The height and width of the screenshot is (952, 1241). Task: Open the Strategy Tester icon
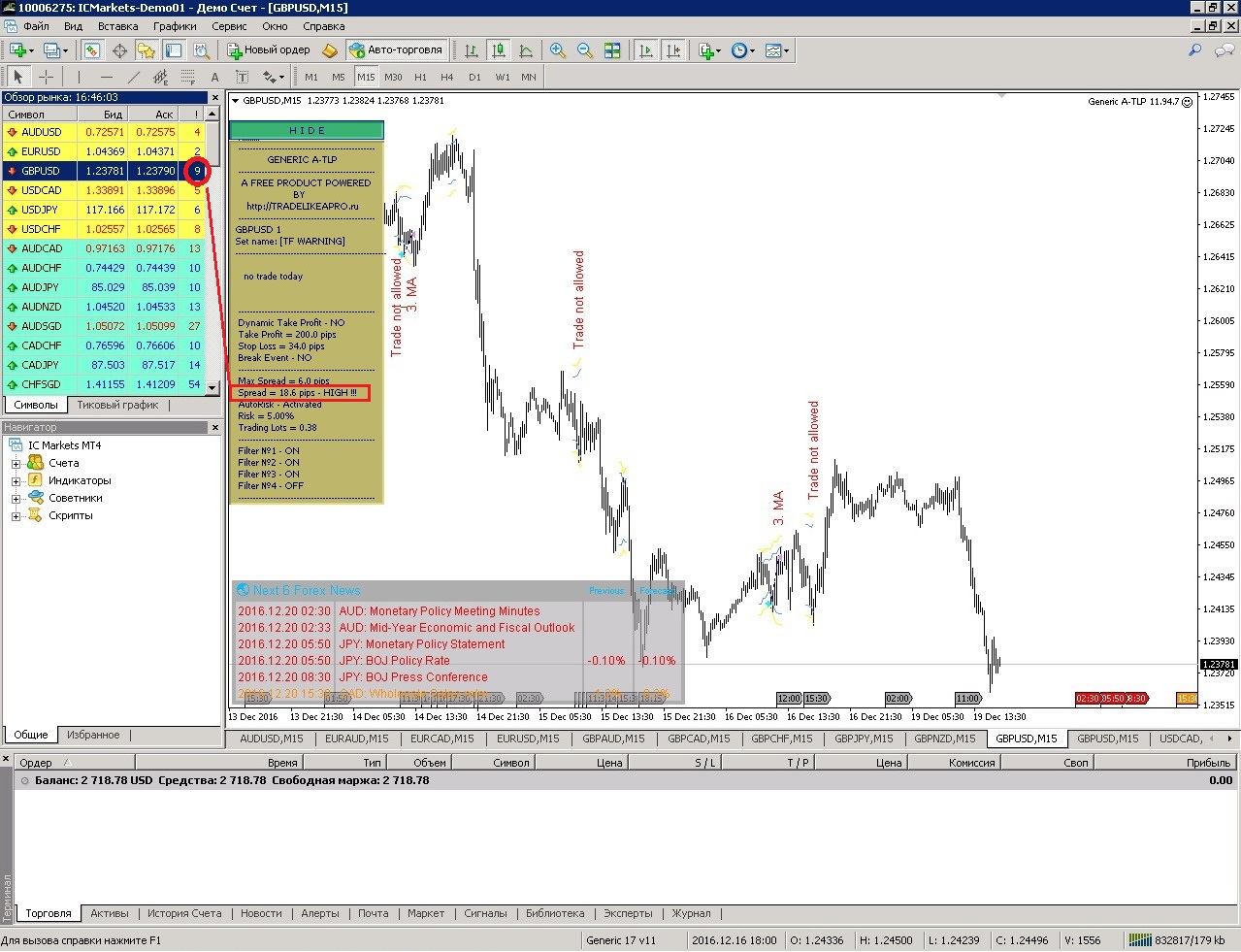click(x=201, y=50)
